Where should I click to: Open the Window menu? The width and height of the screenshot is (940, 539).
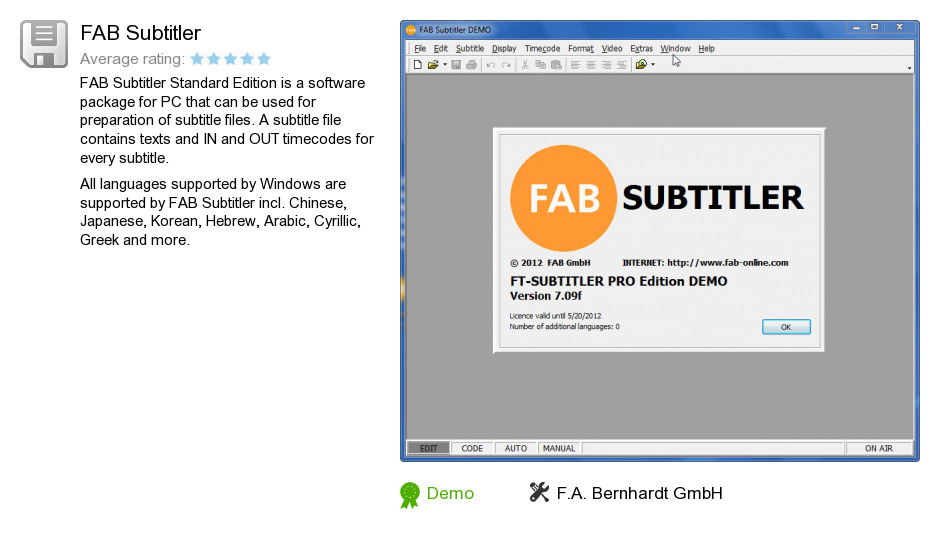pyautogui.click(x=676, y=49)
